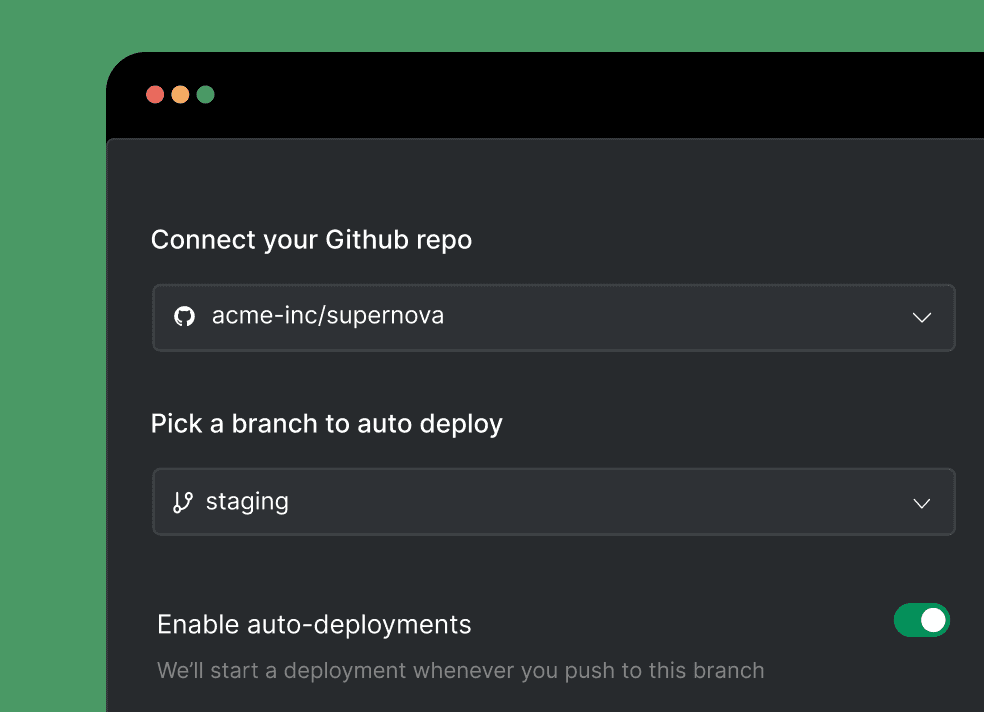Select the staging branch name text
The image size is (984, 712).
(x=247, y=502)
